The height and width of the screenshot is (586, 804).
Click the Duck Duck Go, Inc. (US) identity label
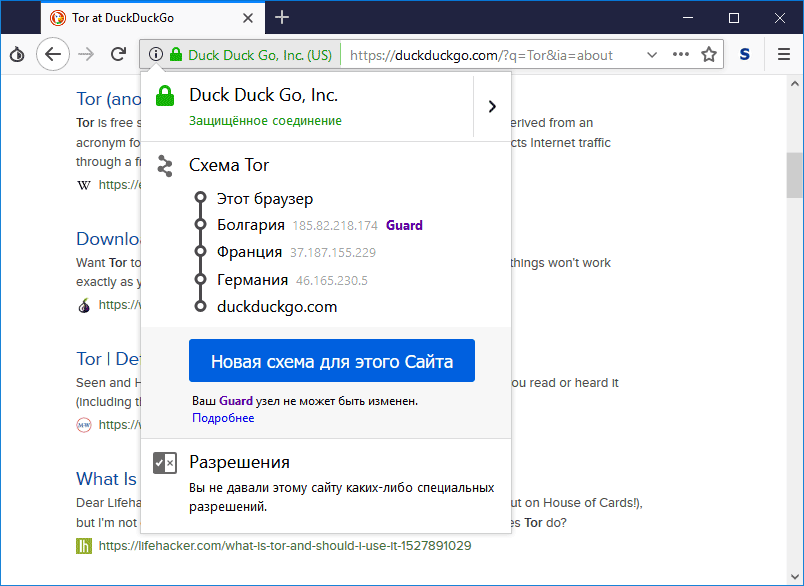(x=260, y=54)
